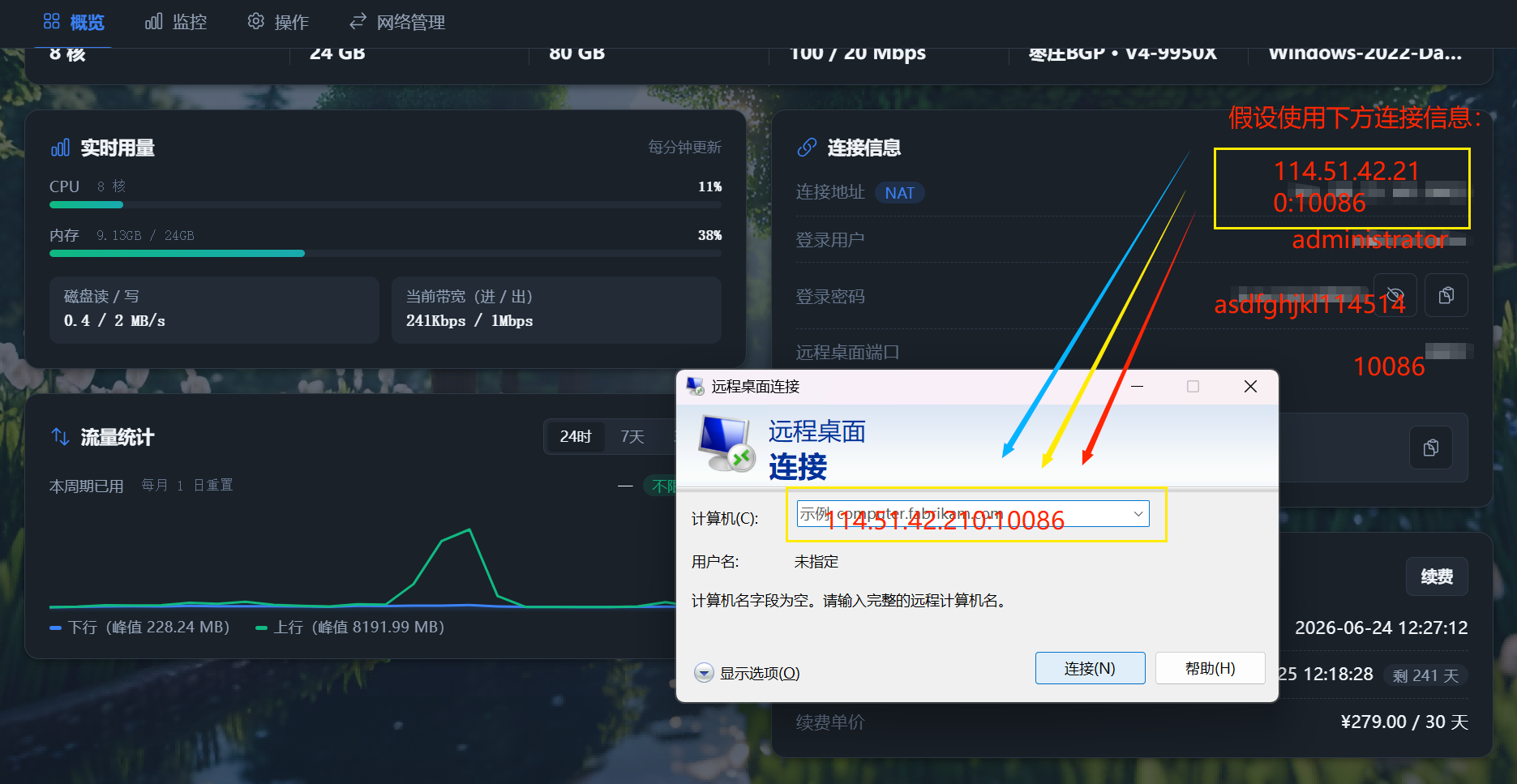Click the 每分钟更新 label
The height and width of the screenshot is (784, 1517).
[x=685, y=148]
